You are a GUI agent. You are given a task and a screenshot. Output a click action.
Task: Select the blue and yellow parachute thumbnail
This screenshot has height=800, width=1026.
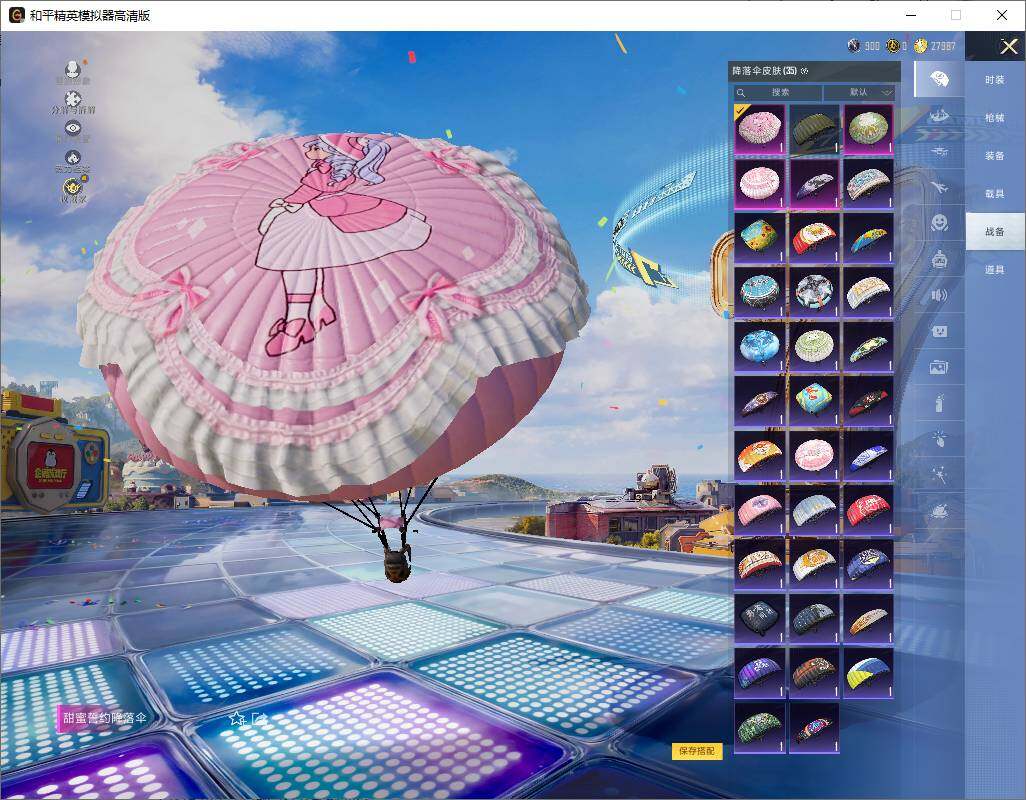tap(868, 671)
